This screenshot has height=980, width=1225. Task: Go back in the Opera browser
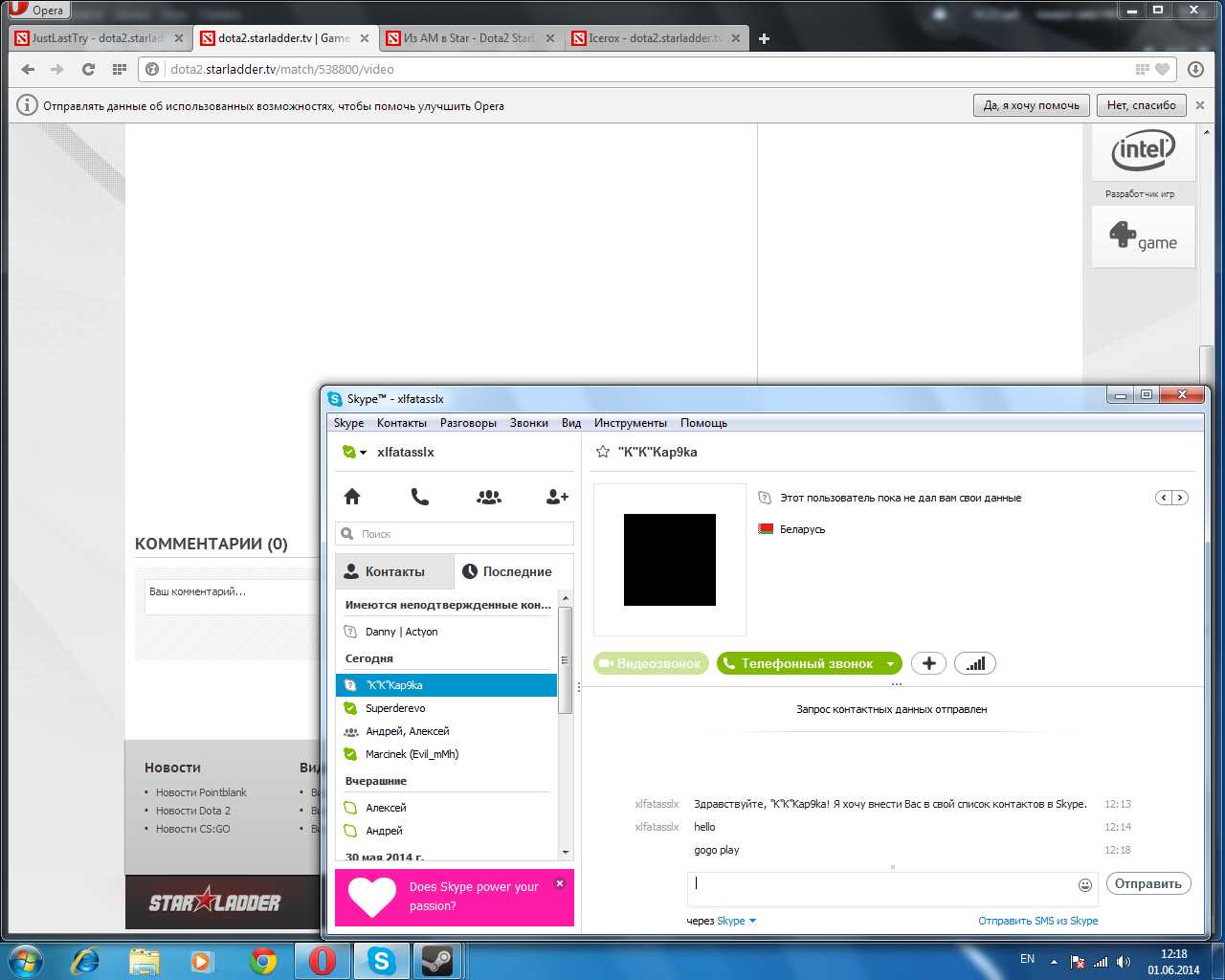point(28,69)
